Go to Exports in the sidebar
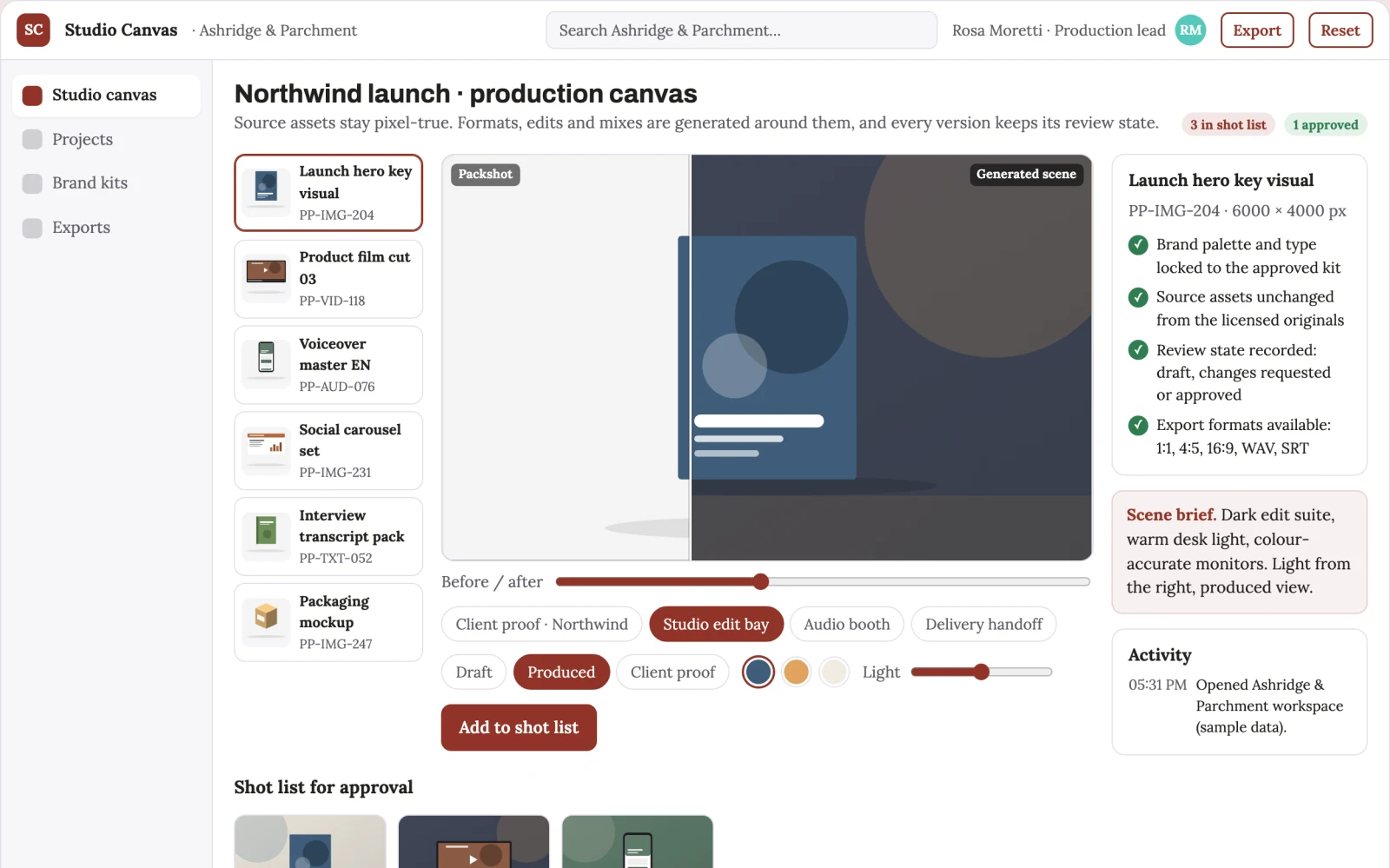This screenshot has height=868, width=1390. 106,228
